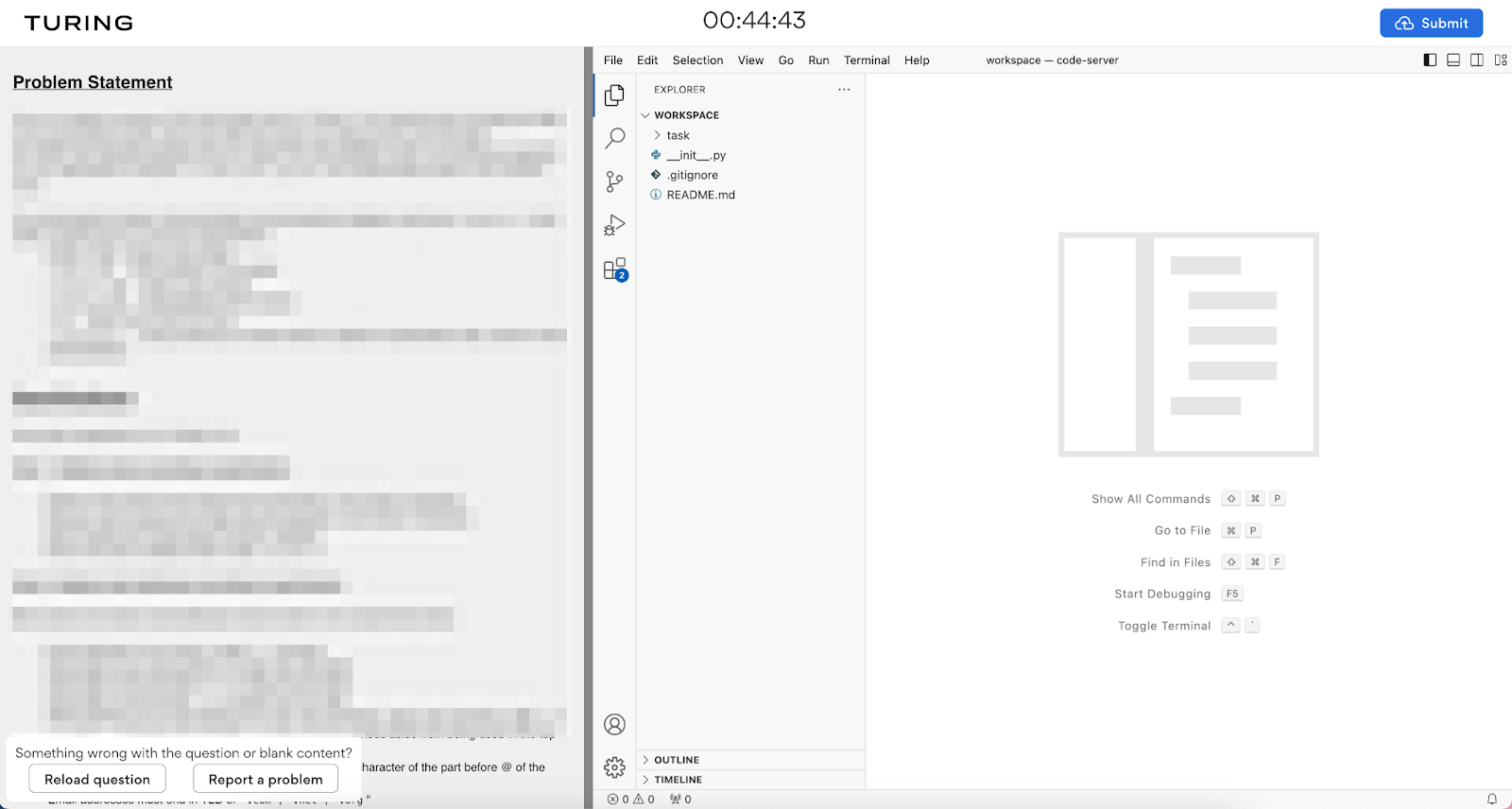Toggle primary side bar layout icon

[x=1430, y=60]
